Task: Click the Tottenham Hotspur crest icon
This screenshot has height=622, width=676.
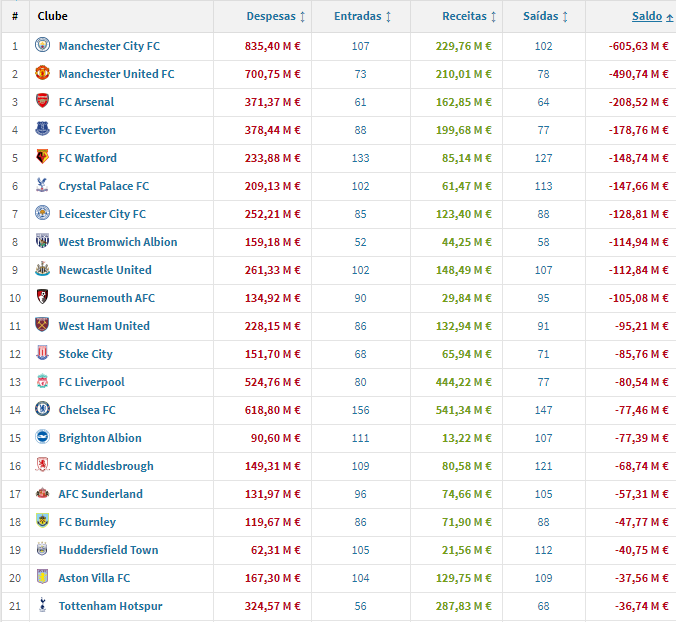Action: click(x=42, y=606)
